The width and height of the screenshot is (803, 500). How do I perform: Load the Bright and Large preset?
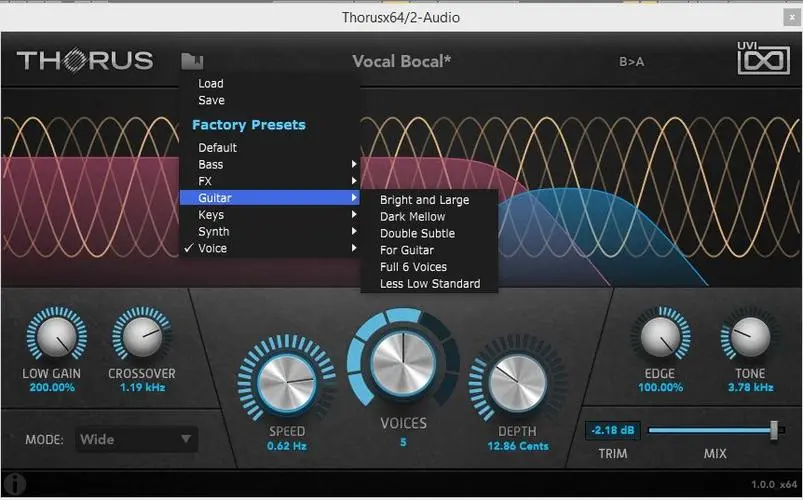[x=430, y=200]
